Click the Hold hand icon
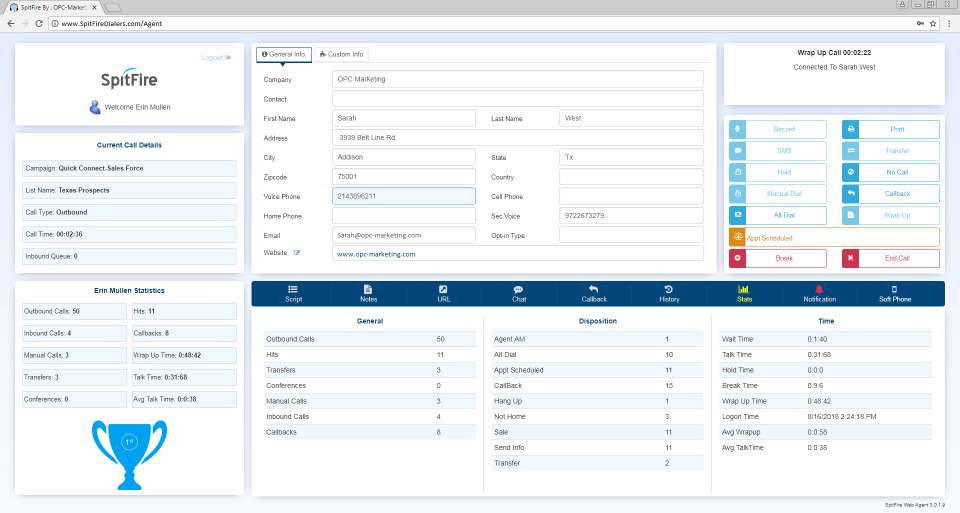Viewport: 960px width, 513px height. point(737,172)
